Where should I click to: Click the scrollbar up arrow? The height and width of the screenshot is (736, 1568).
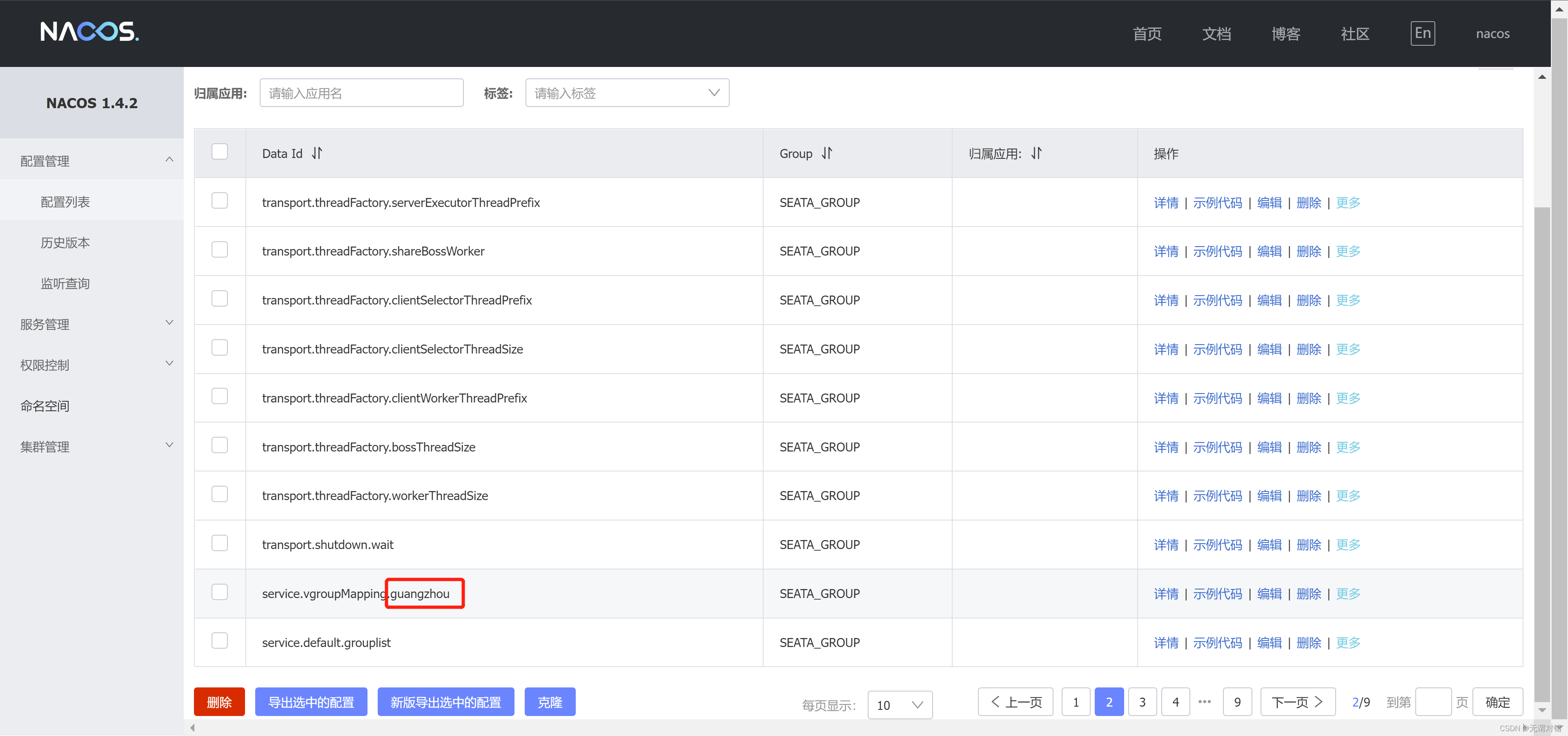click(x=1542, y=77)
